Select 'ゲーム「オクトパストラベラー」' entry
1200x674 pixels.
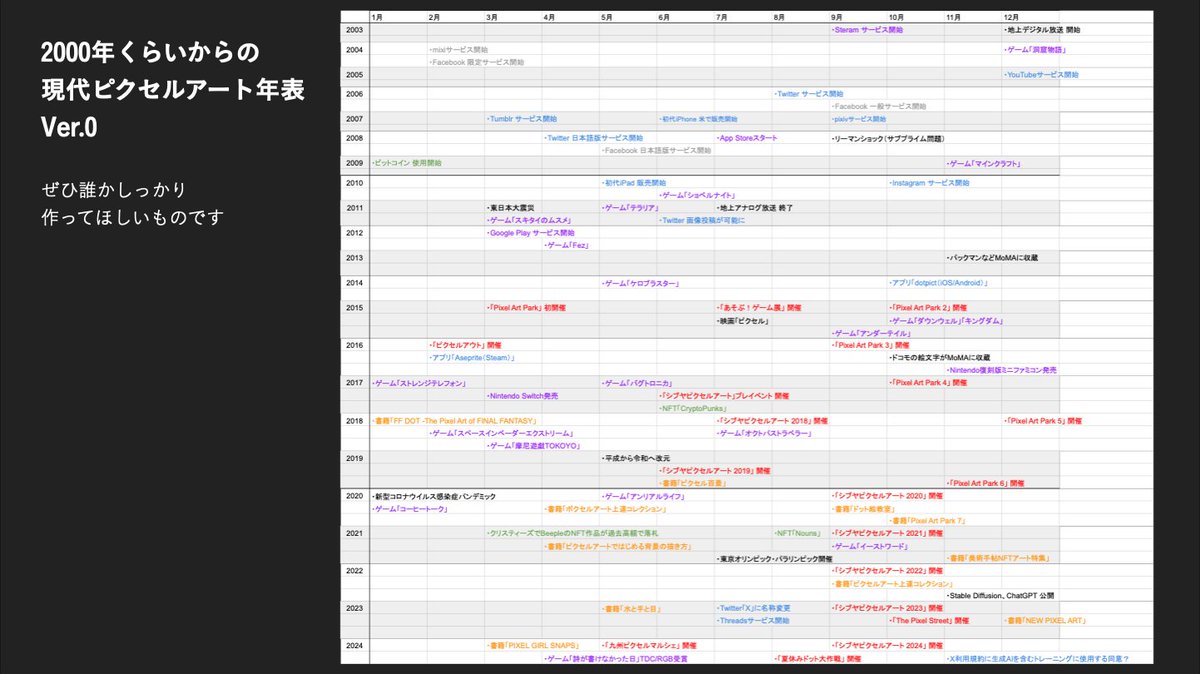(x=764, y=433)
